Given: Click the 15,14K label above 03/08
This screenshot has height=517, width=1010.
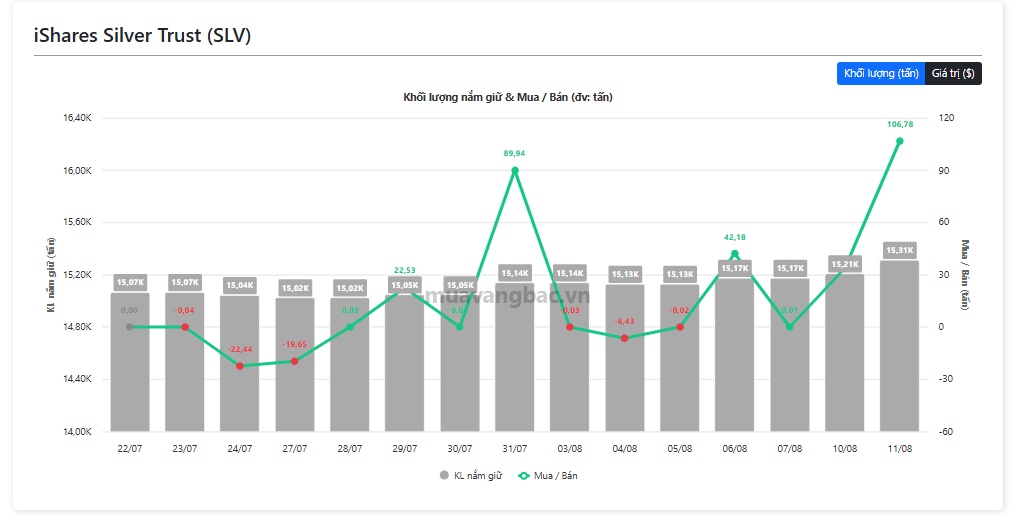Looking at the screenshot, I should point(569,273).
